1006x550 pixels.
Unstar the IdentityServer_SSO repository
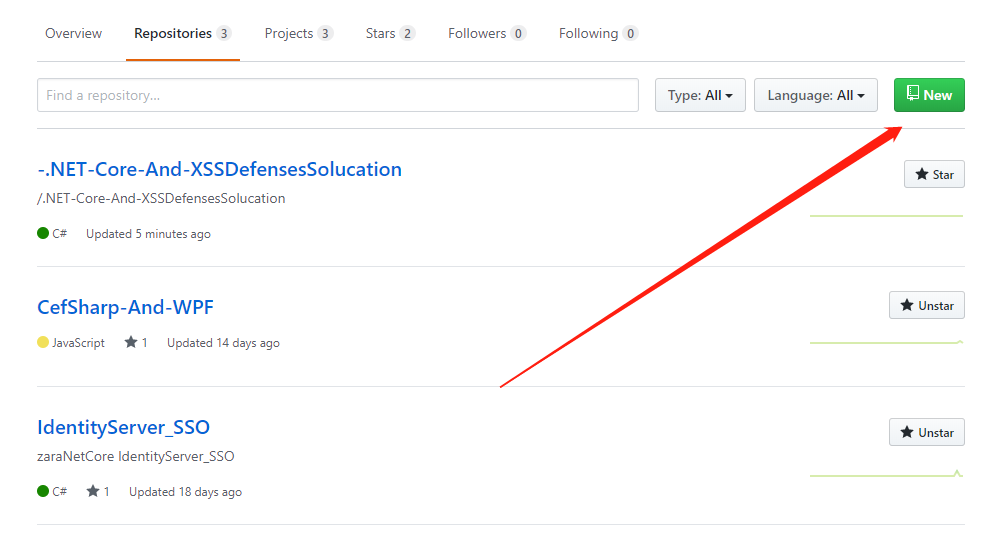(926, 433)
